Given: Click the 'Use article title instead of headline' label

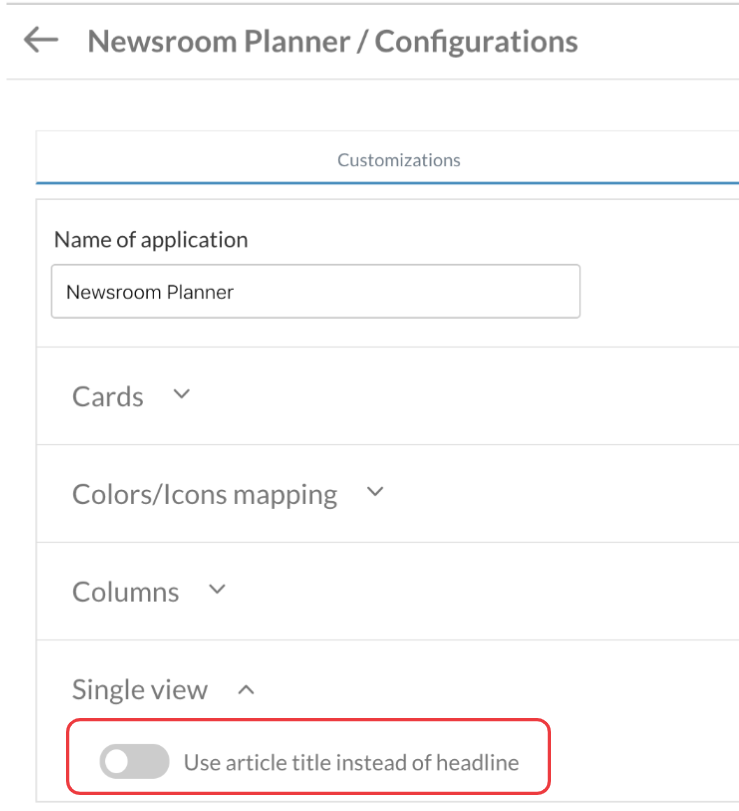Looking at the screenshot, I should [351, 763].
